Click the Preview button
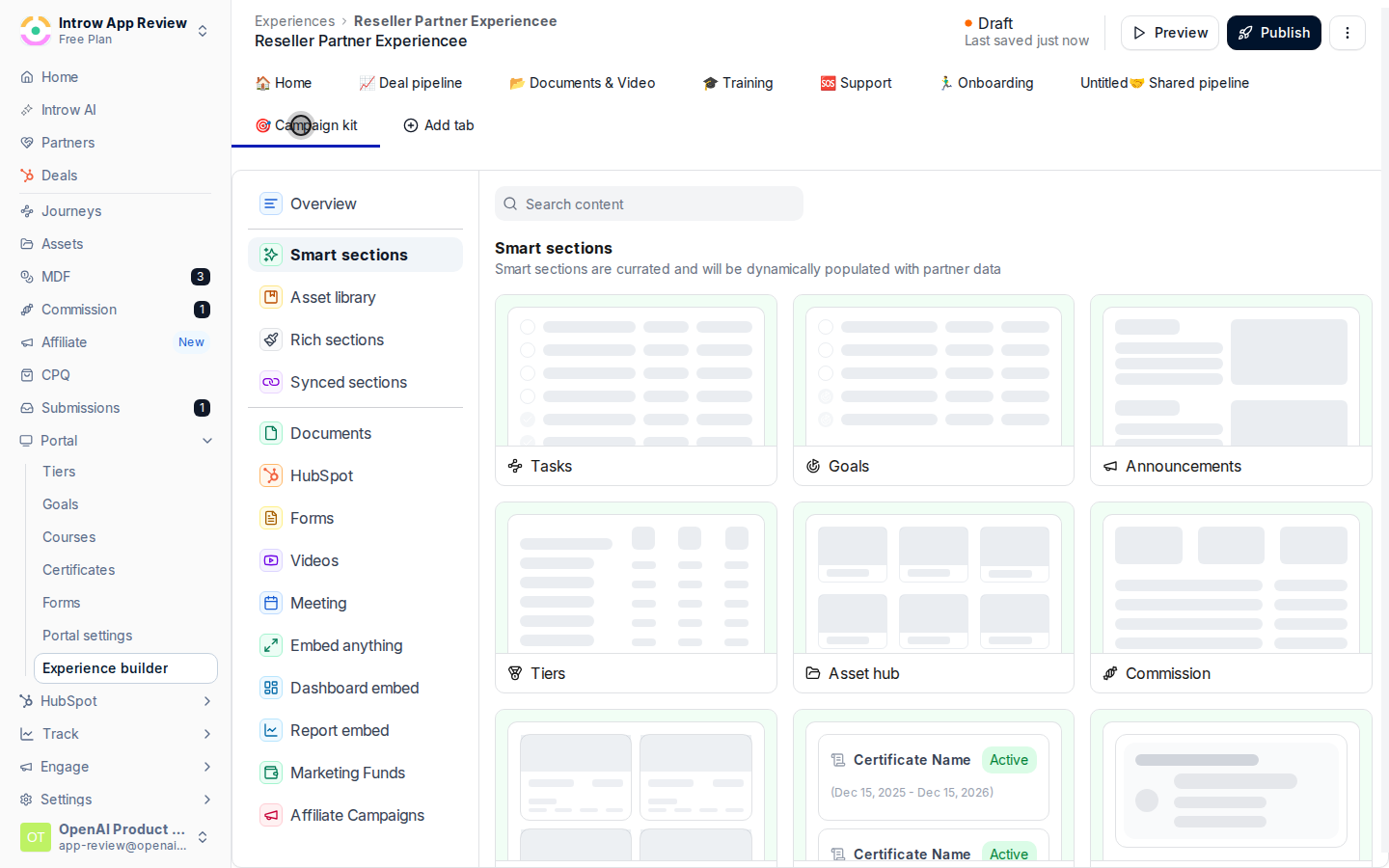1389x868 pixels. [x=1170, y=33]
